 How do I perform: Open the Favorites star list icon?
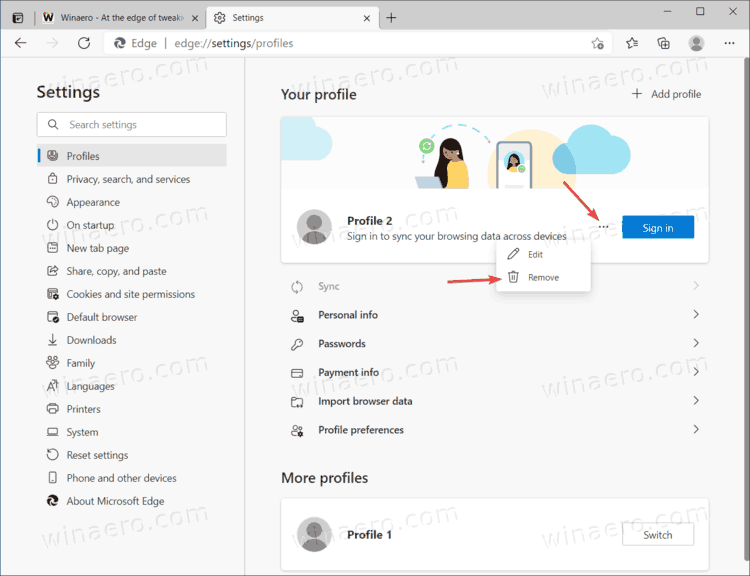632,43
